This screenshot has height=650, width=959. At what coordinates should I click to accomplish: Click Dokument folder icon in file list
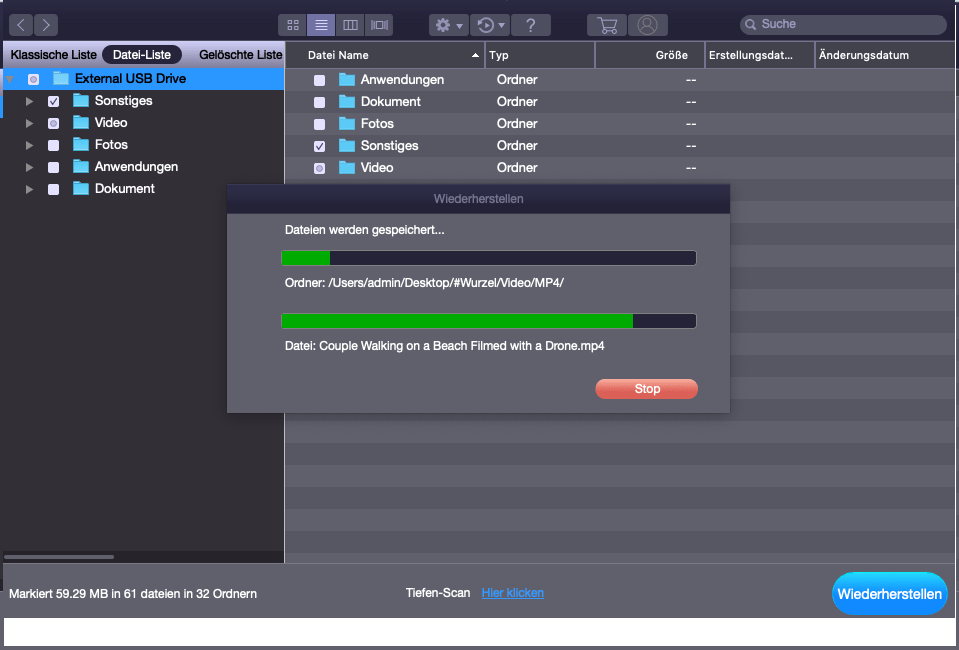347,102
